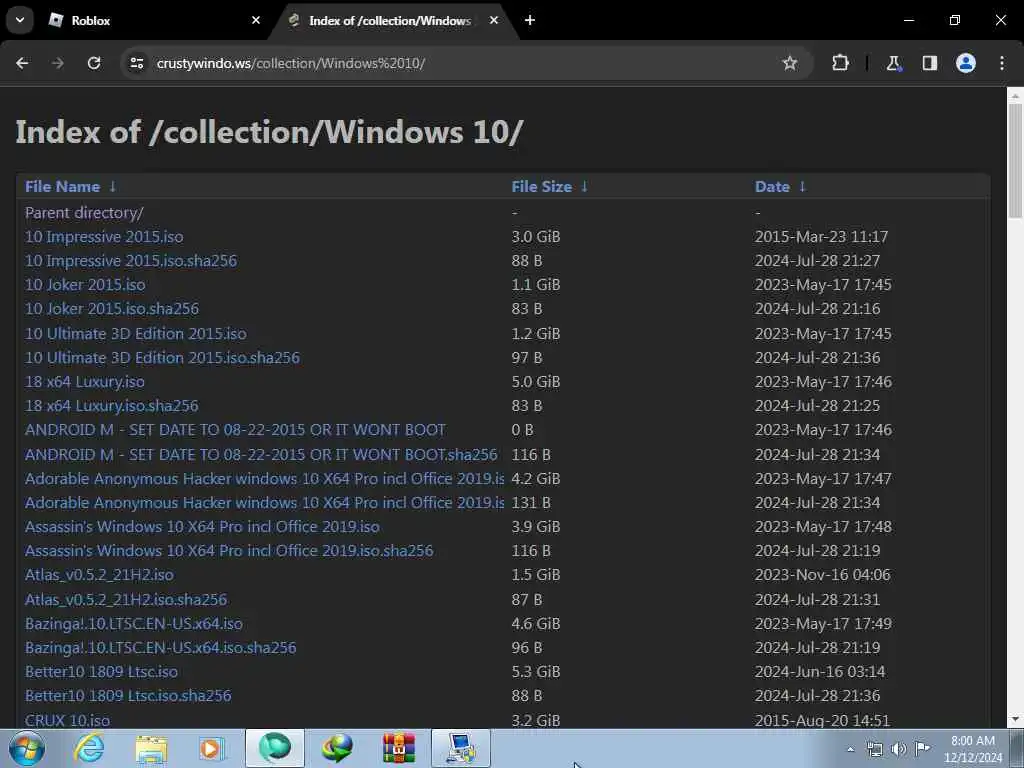Open 10 Ultimate 3D Edition 2015.iso.sha256
Image resolution: width=1024 pixels, height=768 pixels.
162,358
